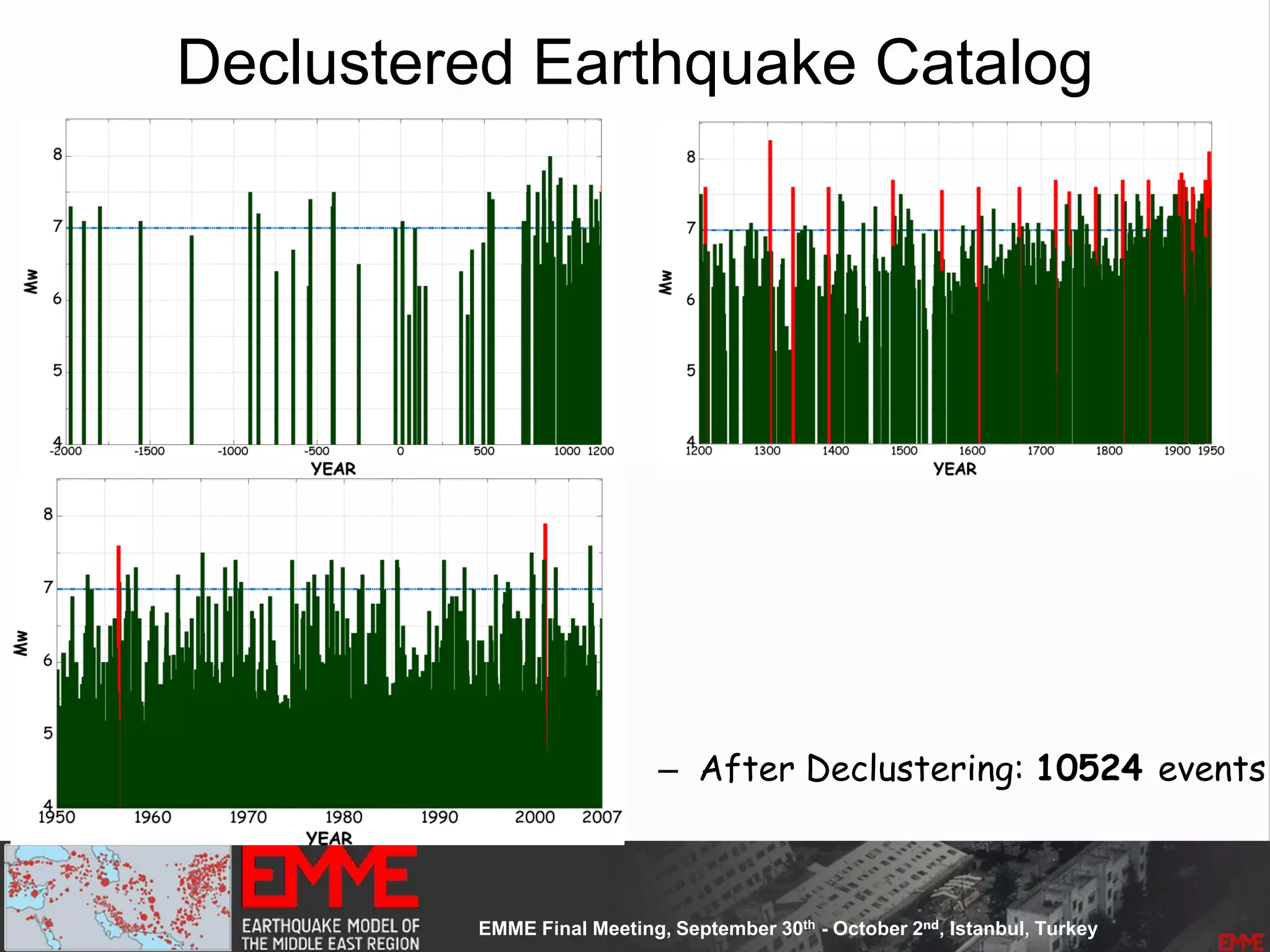This screenshot has height=952, width=1270.
Task: Click the '1960' x-axis label on third chart
Action: coord(153,817)
